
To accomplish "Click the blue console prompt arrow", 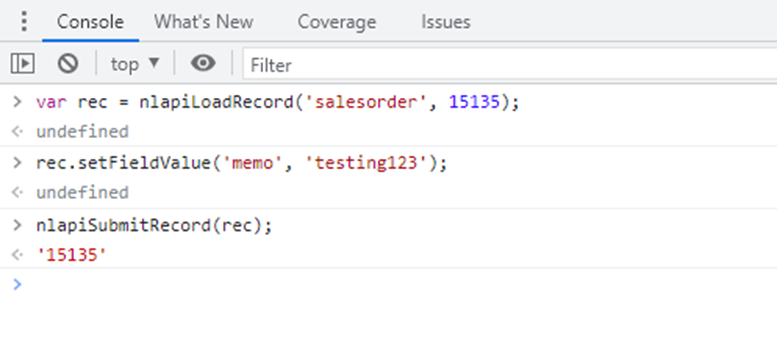I will point(17,284).
